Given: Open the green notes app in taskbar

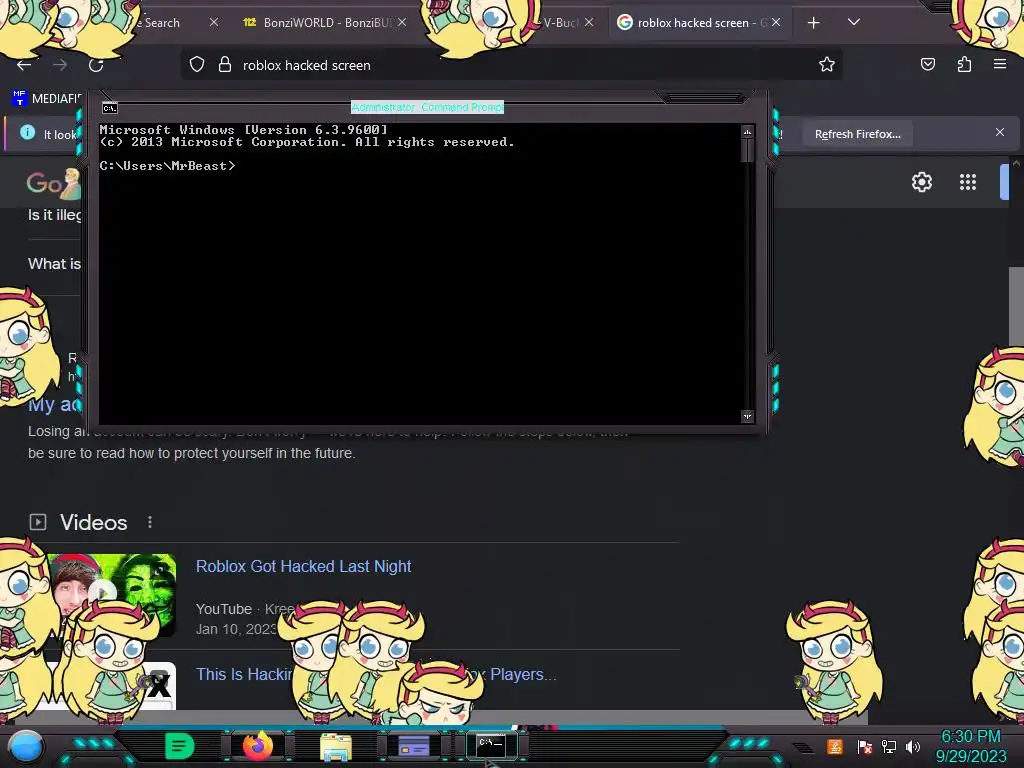Looking at the screenshot, I should click(180, 746).
